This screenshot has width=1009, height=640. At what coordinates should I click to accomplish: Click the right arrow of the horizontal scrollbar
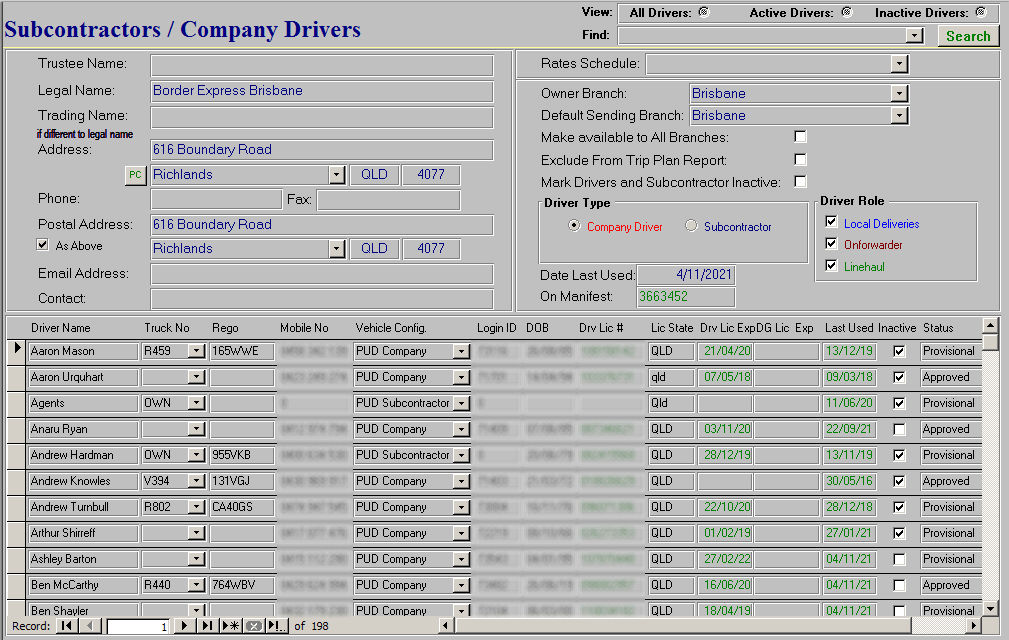[974, 625]
